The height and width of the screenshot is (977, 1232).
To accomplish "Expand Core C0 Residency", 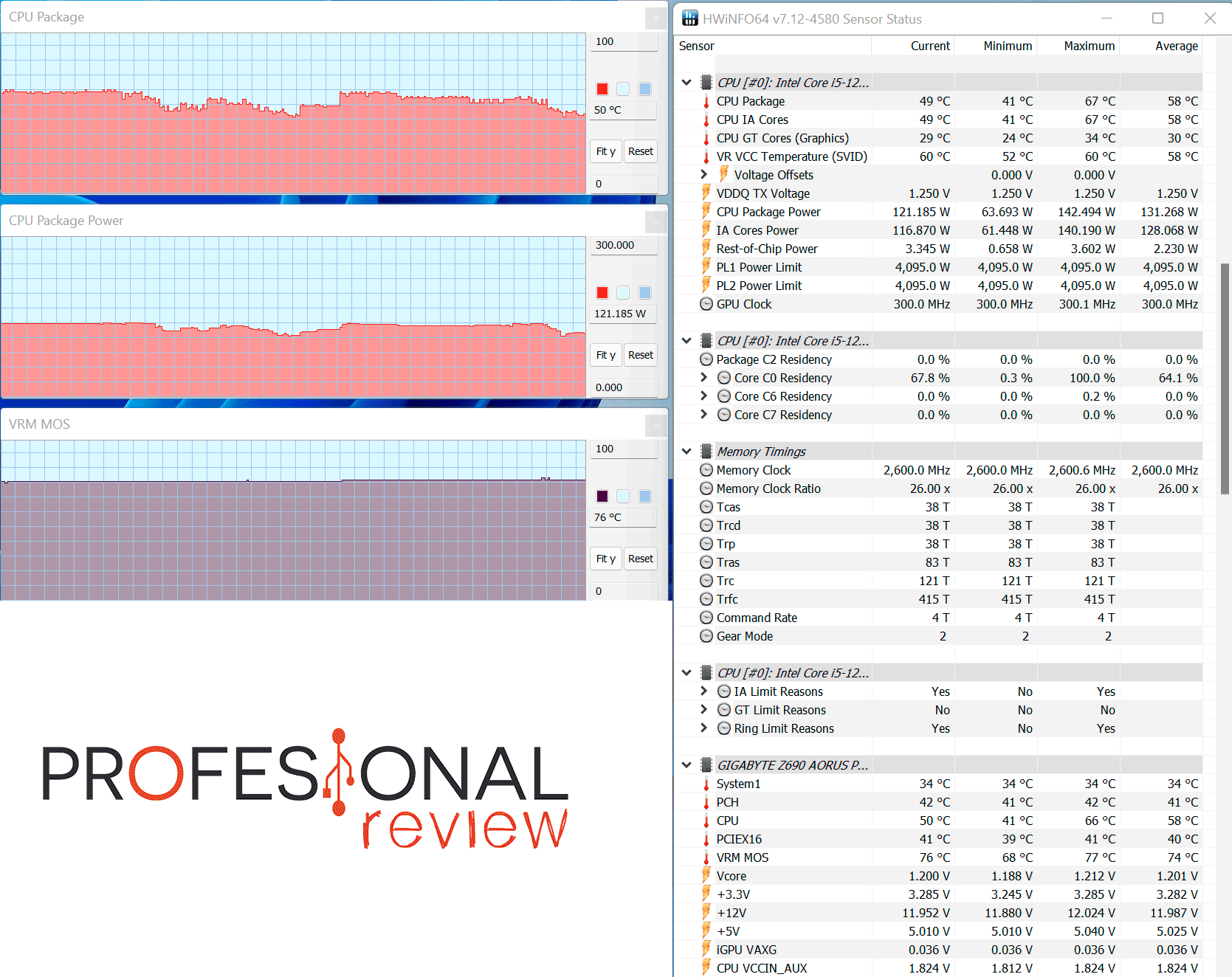I will 703,378.
